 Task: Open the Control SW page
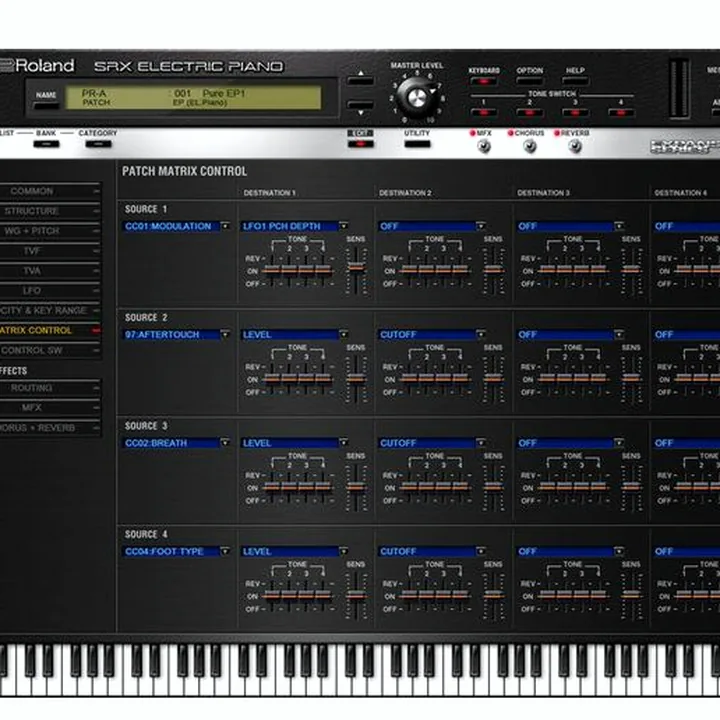click(50, 350)
